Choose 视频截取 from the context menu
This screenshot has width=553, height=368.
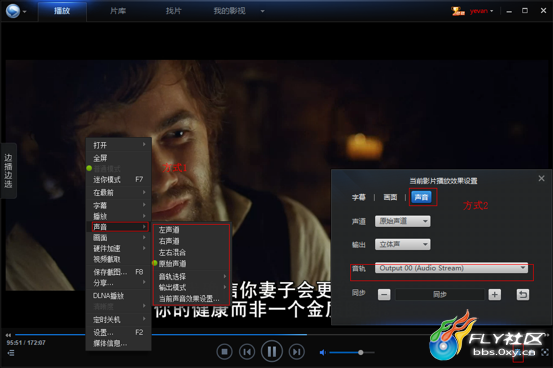pos(119,259)
